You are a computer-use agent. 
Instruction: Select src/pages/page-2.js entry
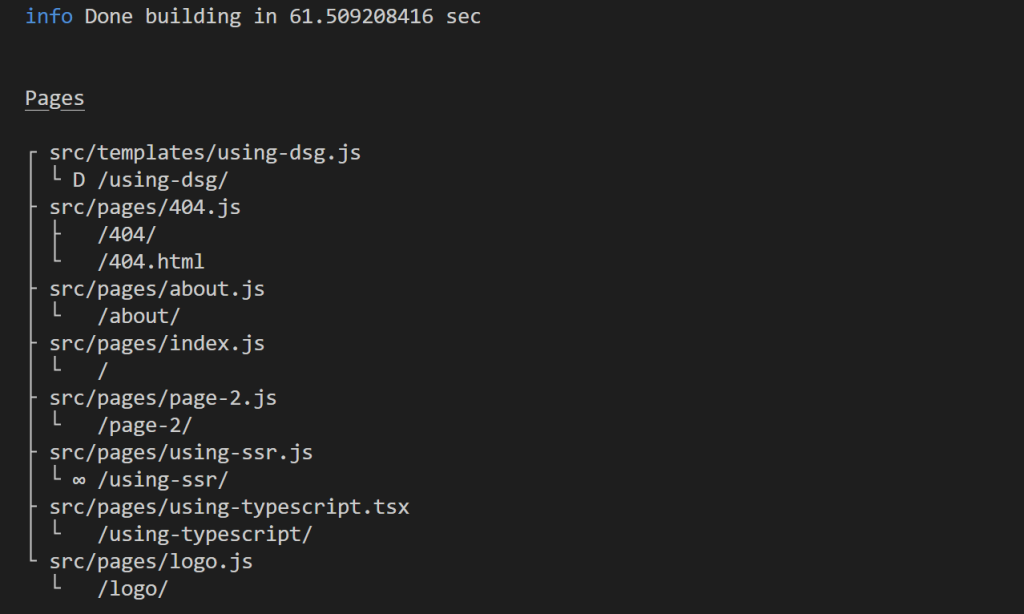pyautogui.click(x=163, y=398)
